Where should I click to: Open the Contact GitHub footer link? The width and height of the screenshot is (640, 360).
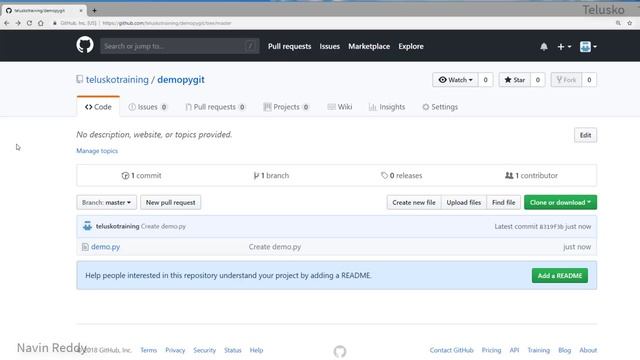(x=451, y=350)
